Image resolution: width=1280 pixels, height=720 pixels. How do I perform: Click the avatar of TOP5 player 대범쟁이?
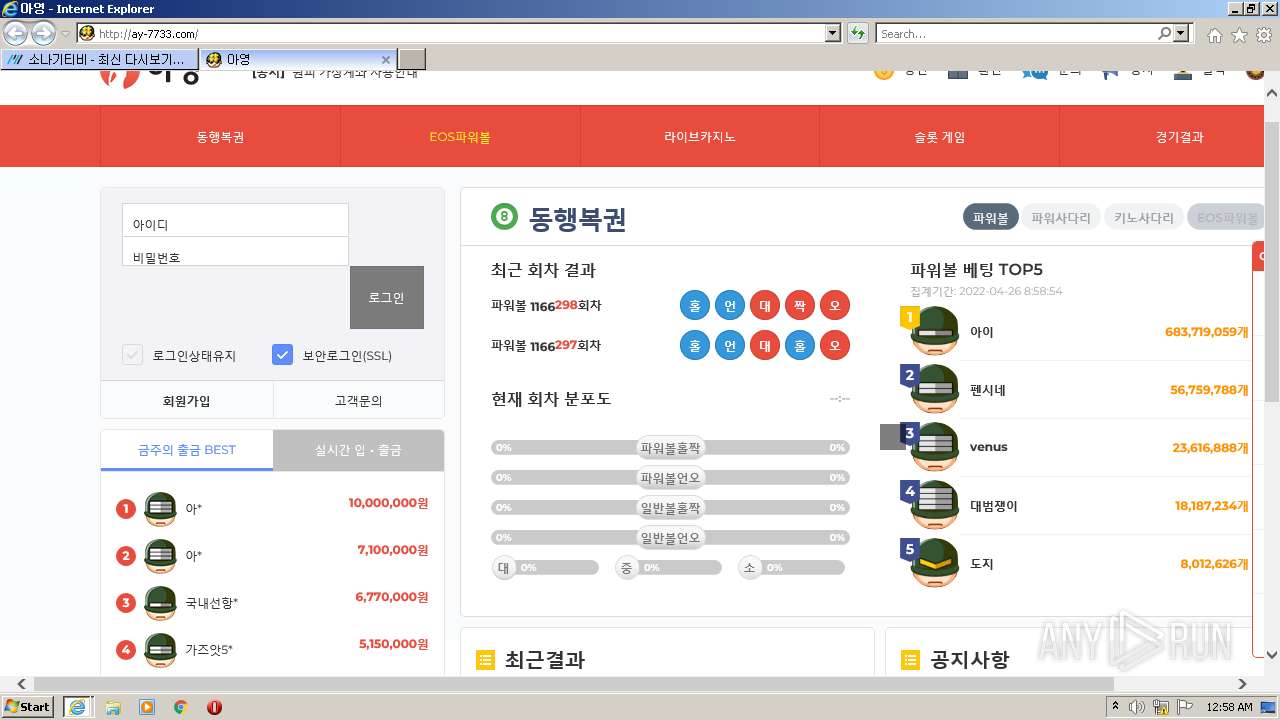click(934, 506)
